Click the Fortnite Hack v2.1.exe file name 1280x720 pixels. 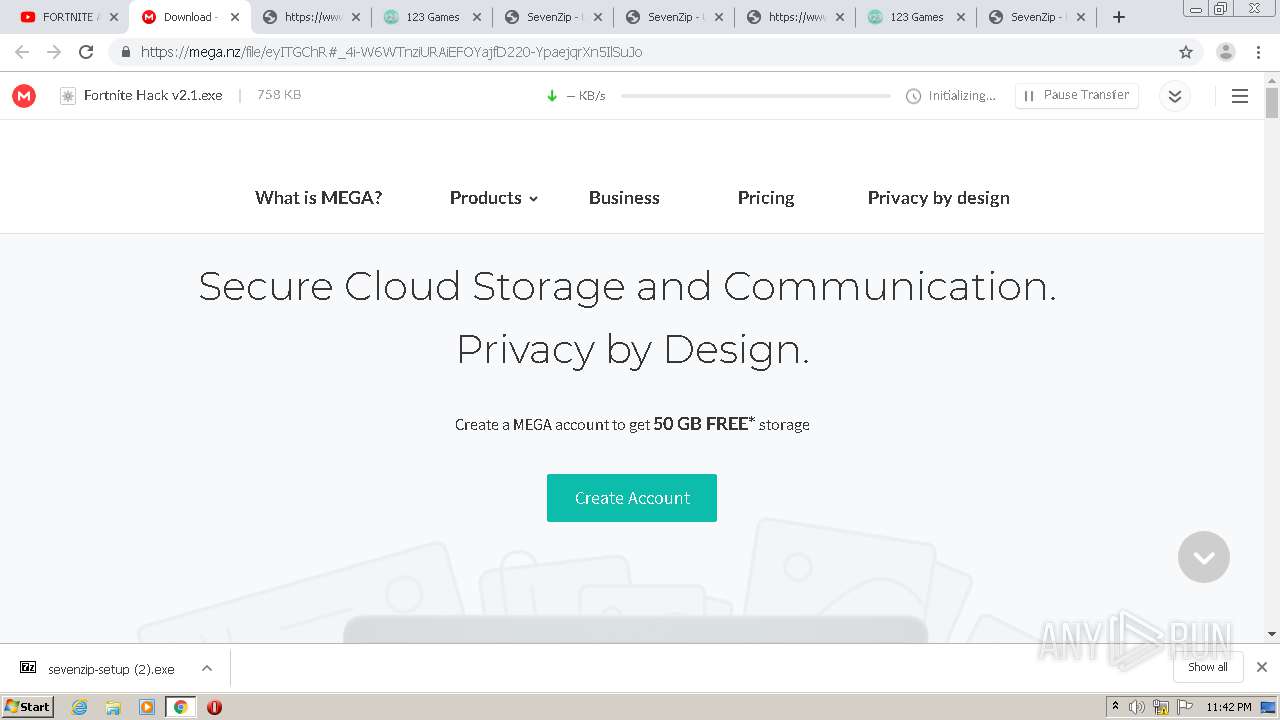point(153,96)
